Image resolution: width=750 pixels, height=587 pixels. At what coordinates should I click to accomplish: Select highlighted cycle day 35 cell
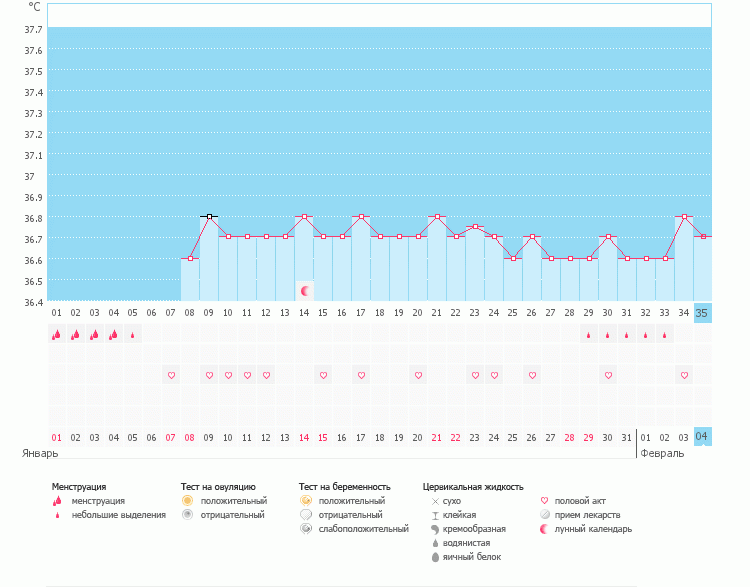click(702, 312)
